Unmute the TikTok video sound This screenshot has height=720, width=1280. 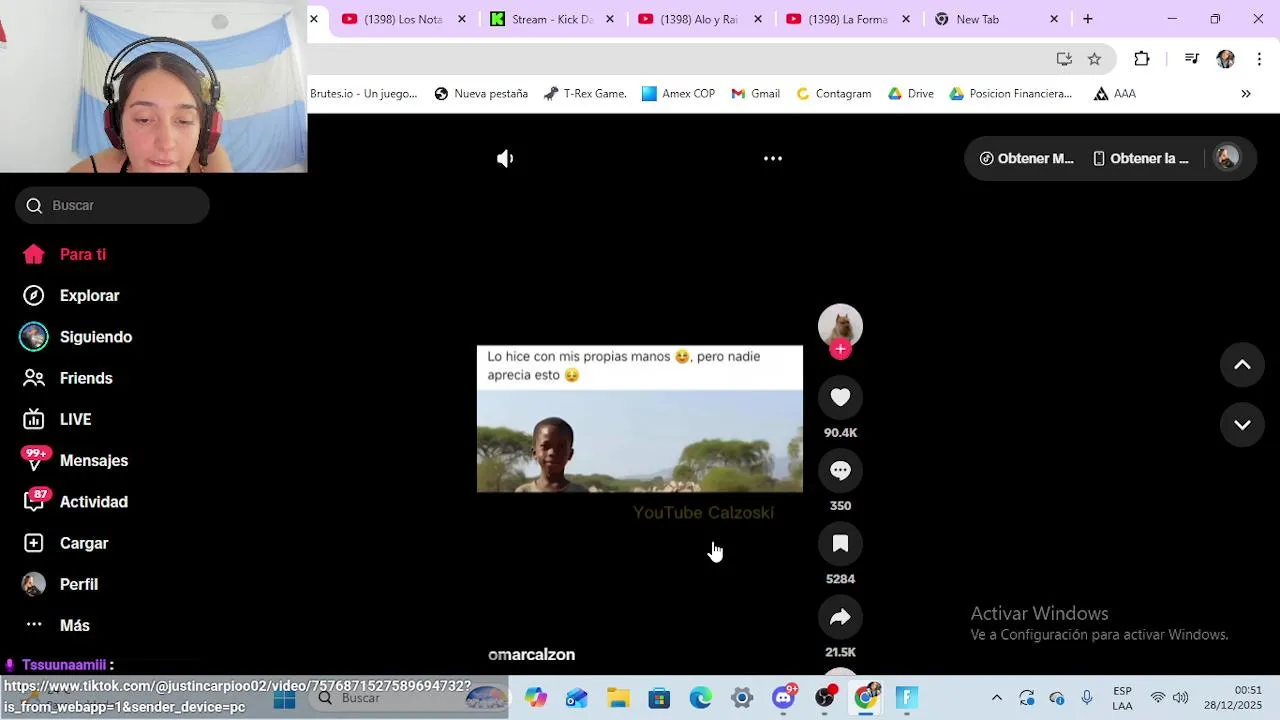point(505,158)
